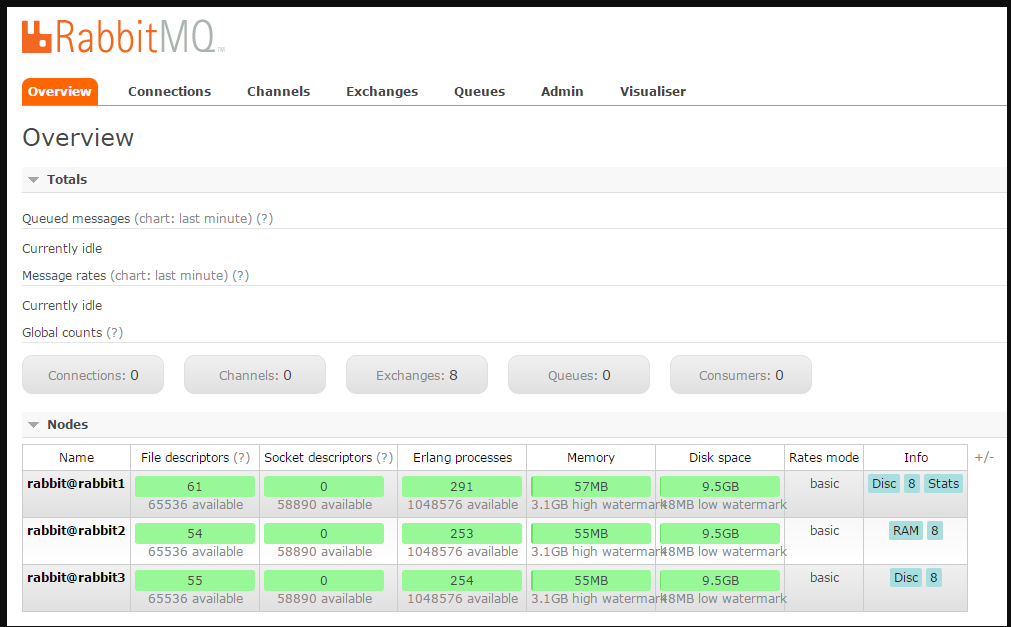Toggle Nodes table columns with +/-

pos(984,457)
